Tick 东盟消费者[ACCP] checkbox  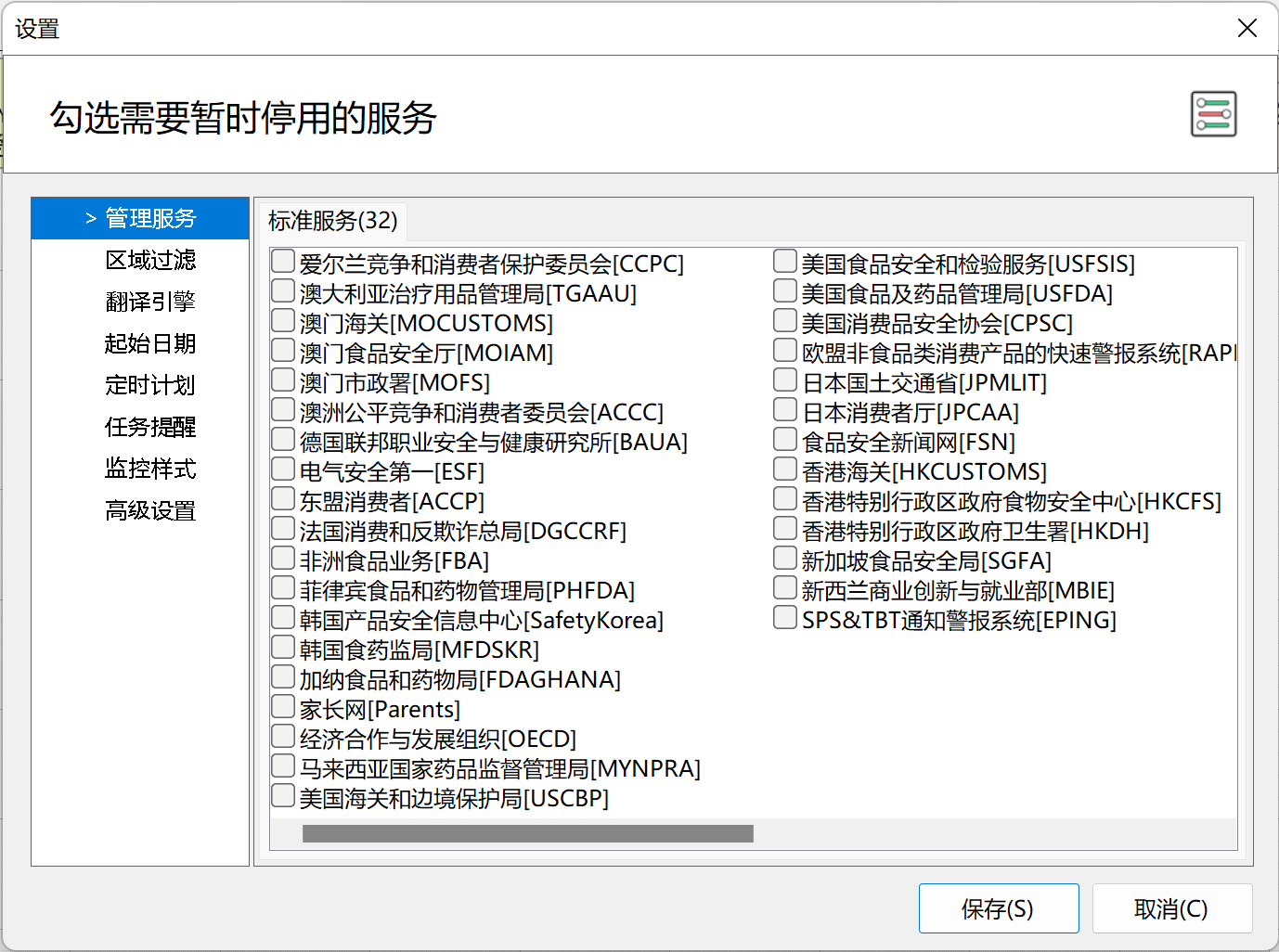tap(283, 499)
